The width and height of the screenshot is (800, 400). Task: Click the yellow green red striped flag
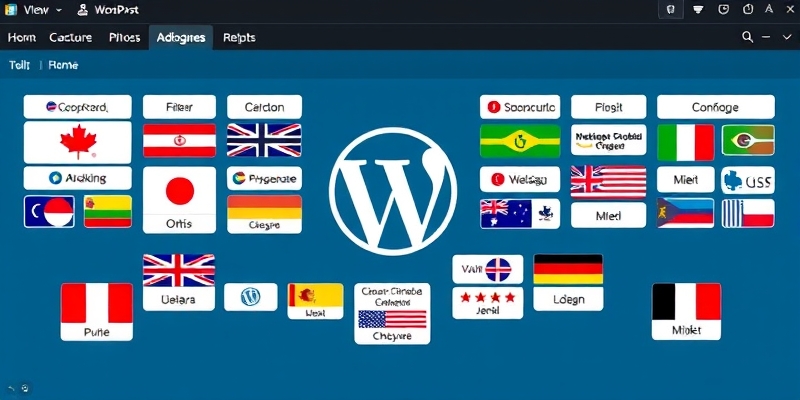pyautogui.click(x=108, y=211)
